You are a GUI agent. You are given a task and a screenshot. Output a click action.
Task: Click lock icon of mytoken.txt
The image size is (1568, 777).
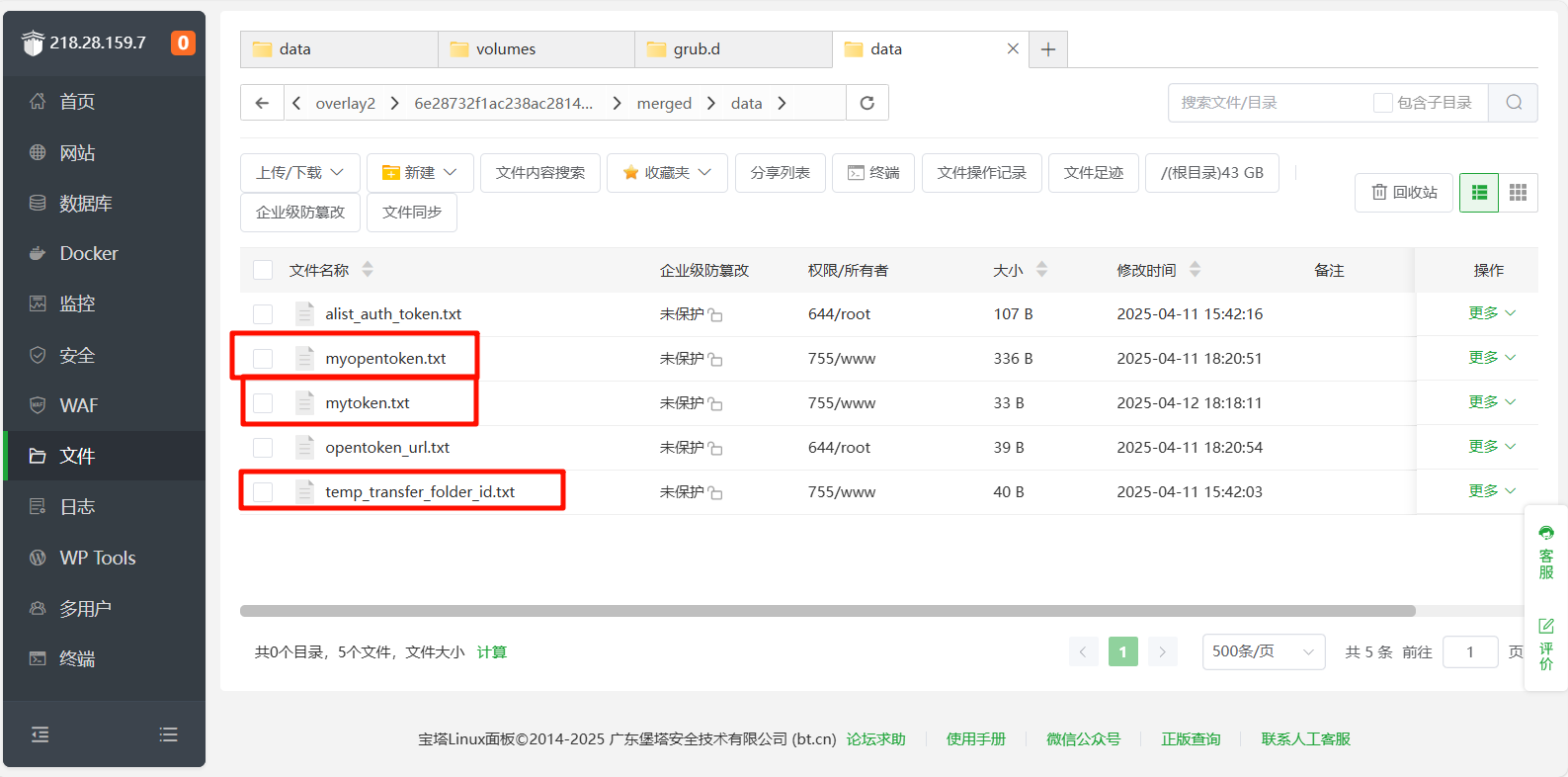pyautogui.click(x=715, y=404)
